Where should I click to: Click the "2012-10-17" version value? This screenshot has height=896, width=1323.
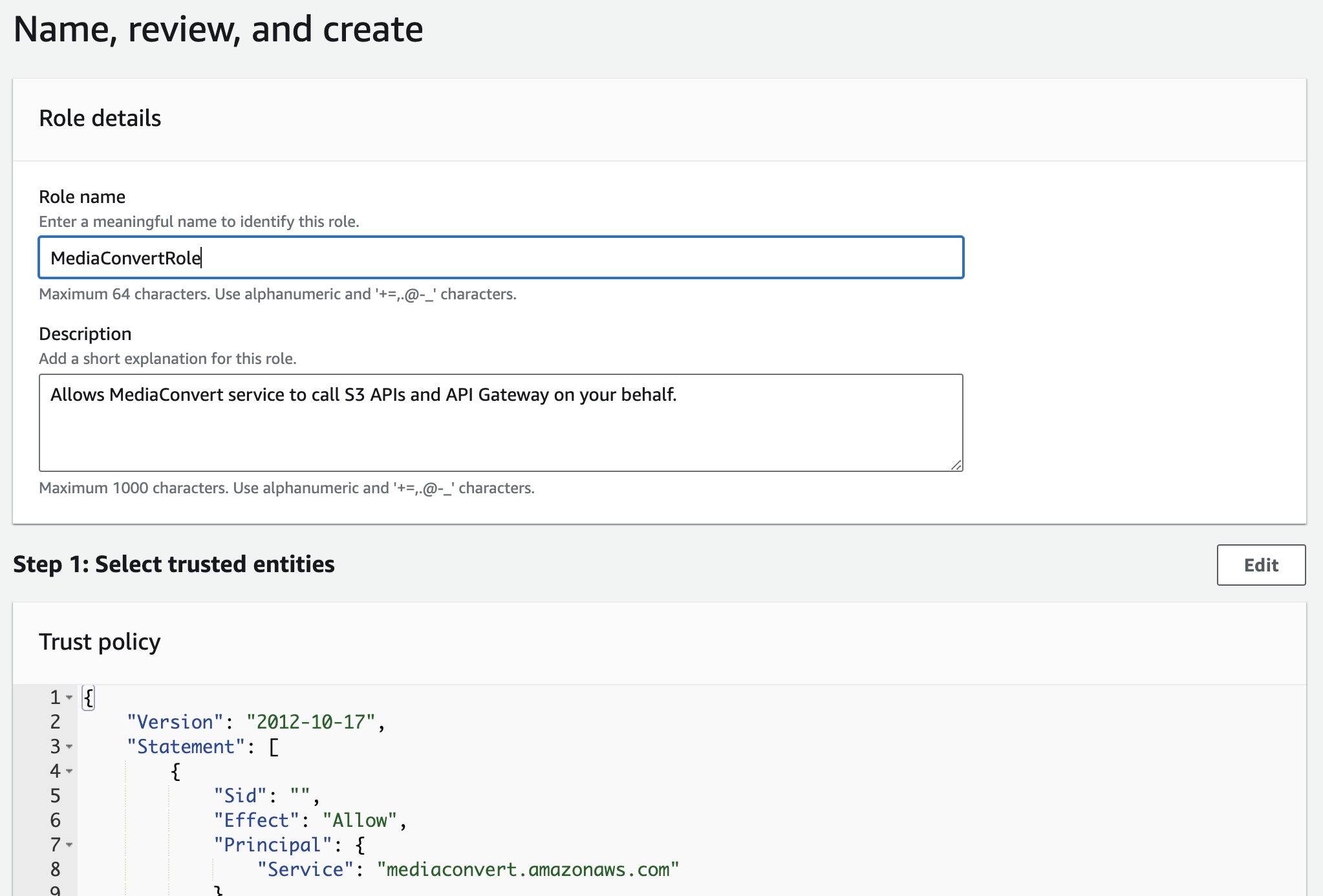pos(310,722)
